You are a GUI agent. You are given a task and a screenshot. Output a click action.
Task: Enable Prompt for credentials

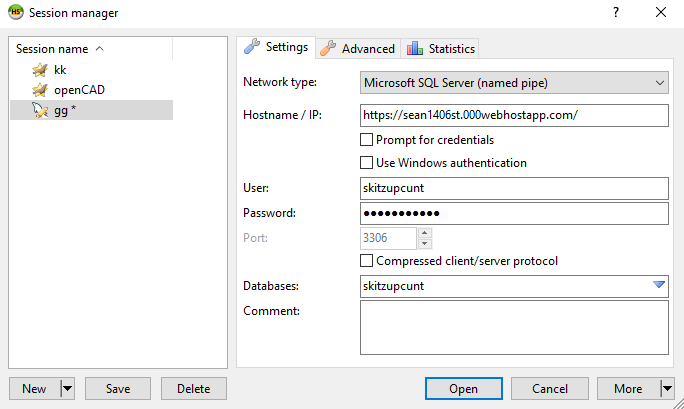(x=366, y=140)
